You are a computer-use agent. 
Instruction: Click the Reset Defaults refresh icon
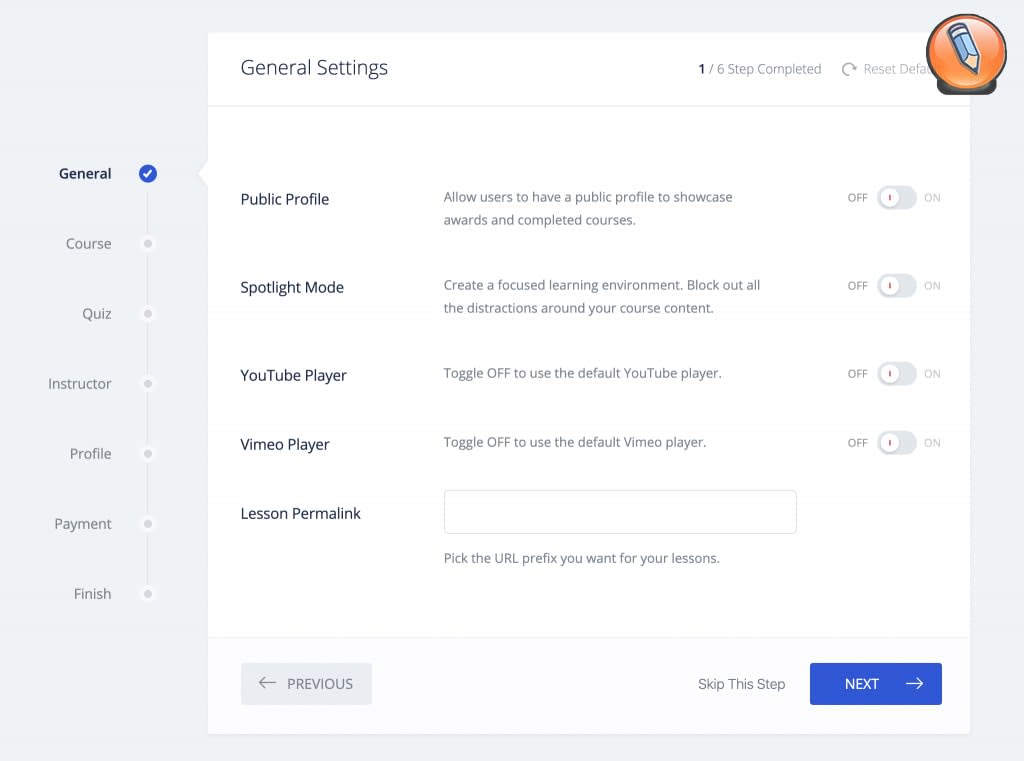click(849, 69)
